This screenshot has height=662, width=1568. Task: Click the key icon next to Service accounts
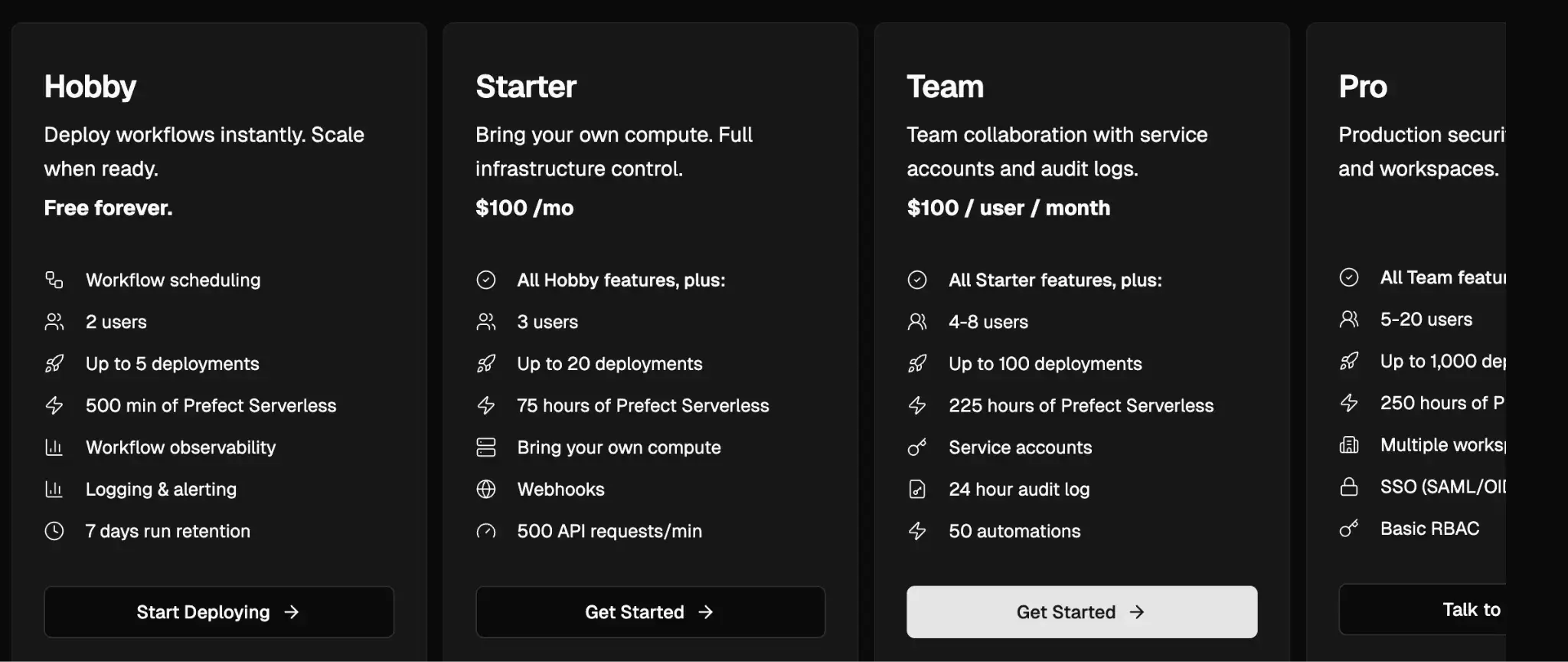(x=917, y=447)
